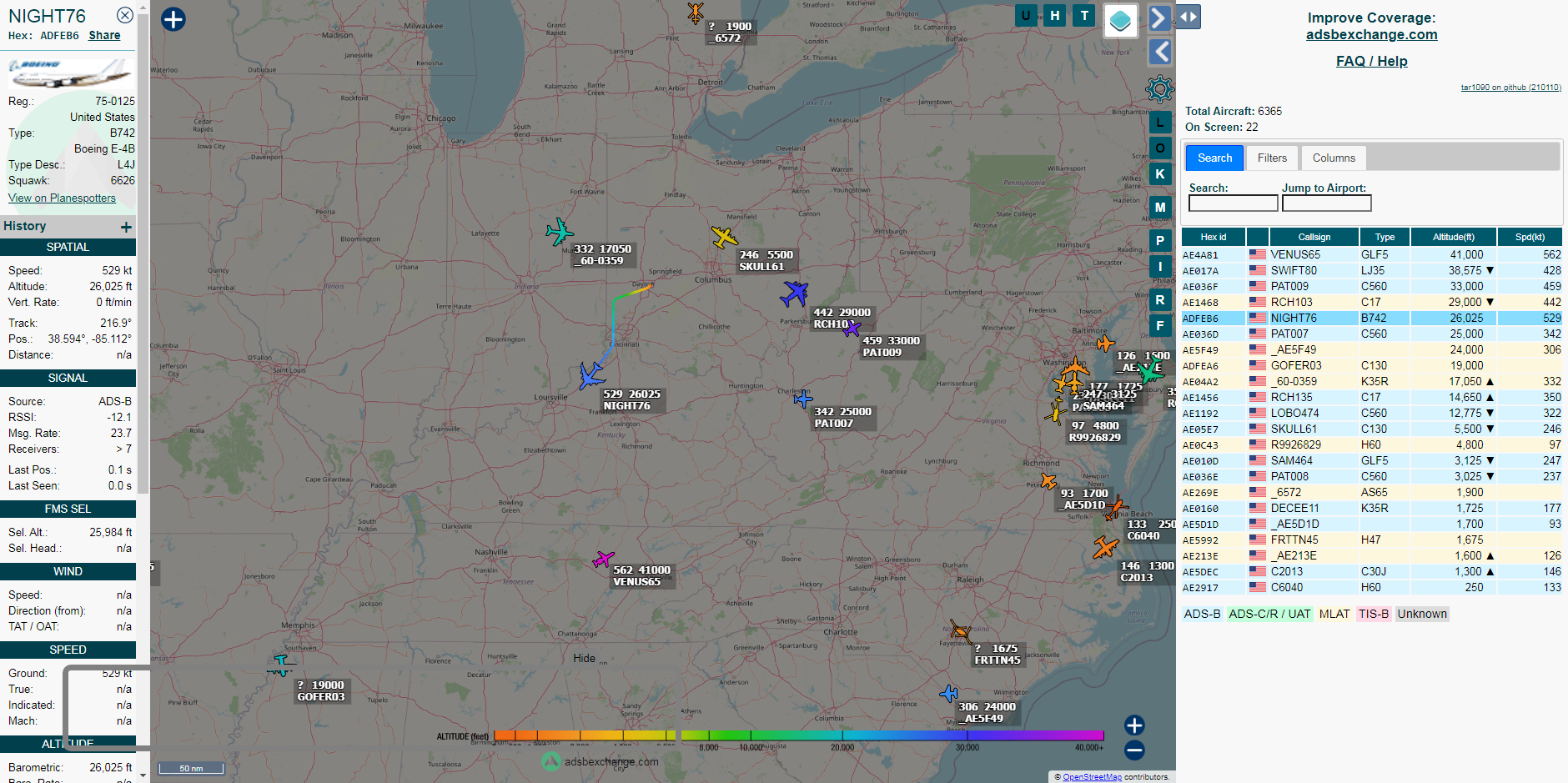Image resolution: width=1568 pixels, height=783 pixels.
Task: Open the FAQ / Help link
Action: click(x=1371, y=61)
